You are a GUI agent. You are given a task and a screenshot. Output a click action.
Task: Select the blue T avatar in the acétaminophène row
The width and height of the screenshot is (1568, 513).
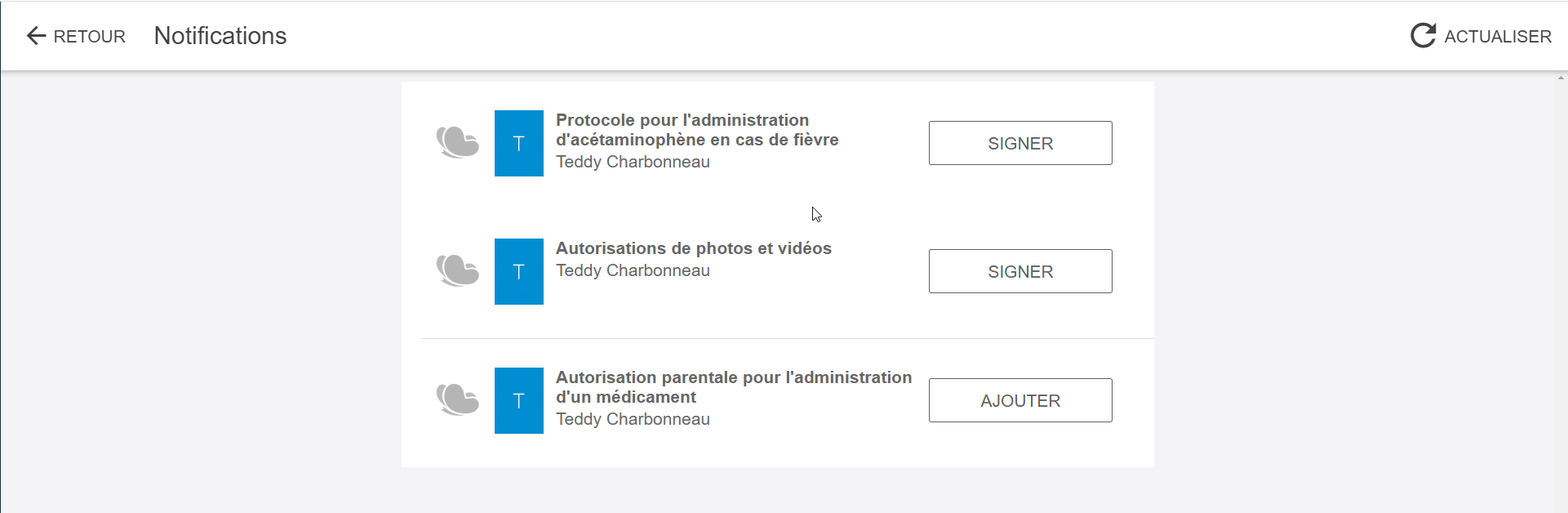(x=519, y=143)
